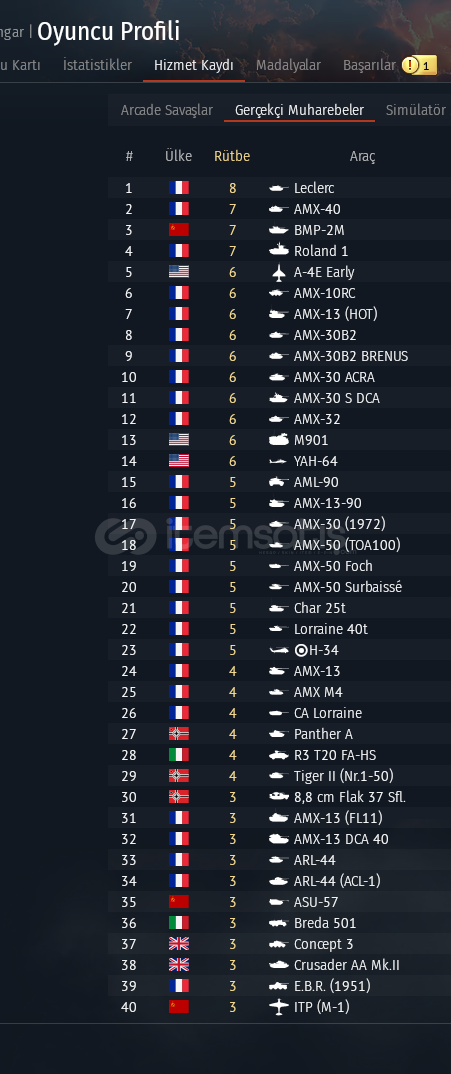The image size is (451, 1074).
Task: Click the German flag beside Panther A
Action: click(179, 734)
